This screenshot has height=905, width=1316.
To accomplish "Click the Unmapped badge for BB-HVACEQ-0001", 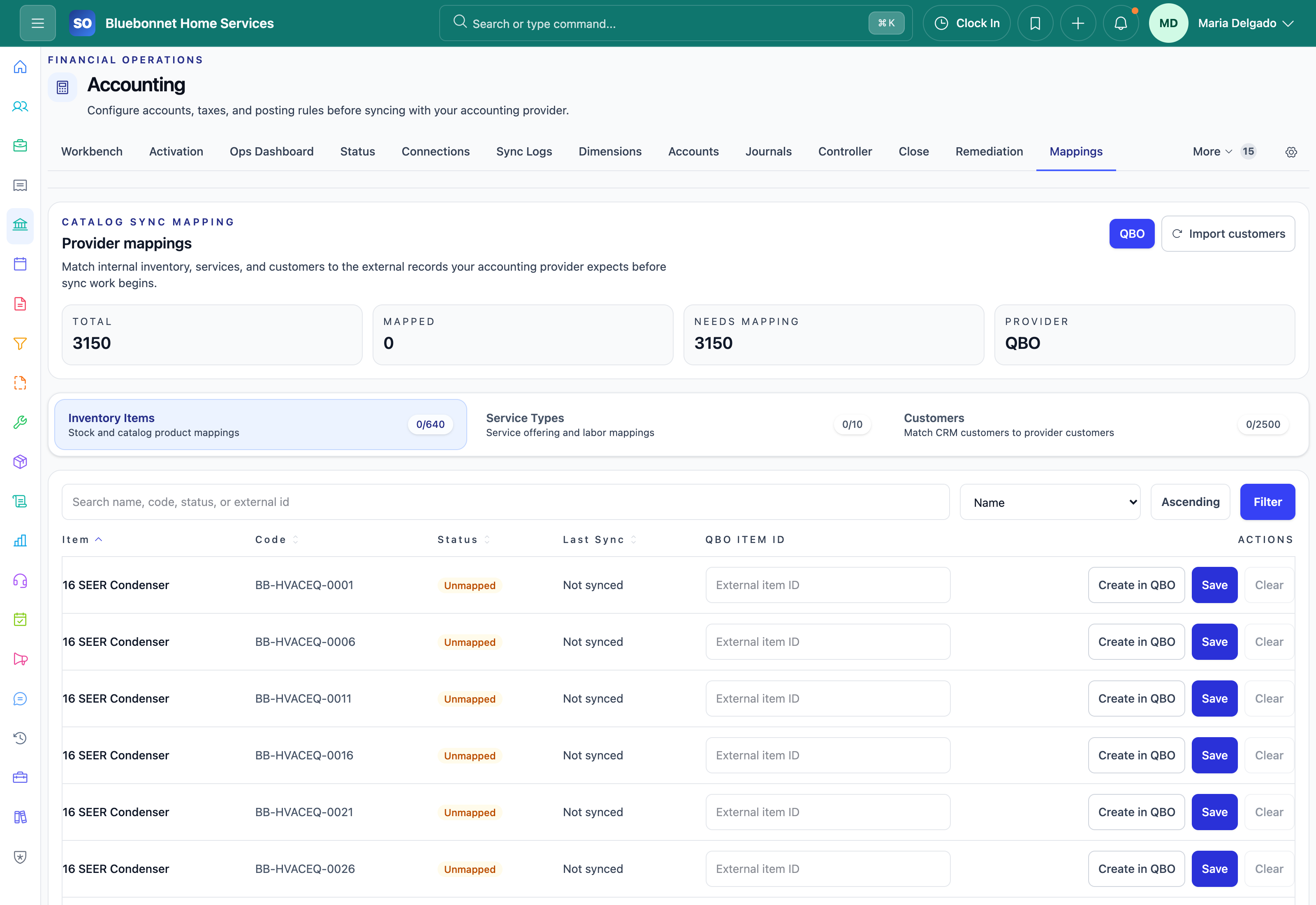I will click(469, 586).
